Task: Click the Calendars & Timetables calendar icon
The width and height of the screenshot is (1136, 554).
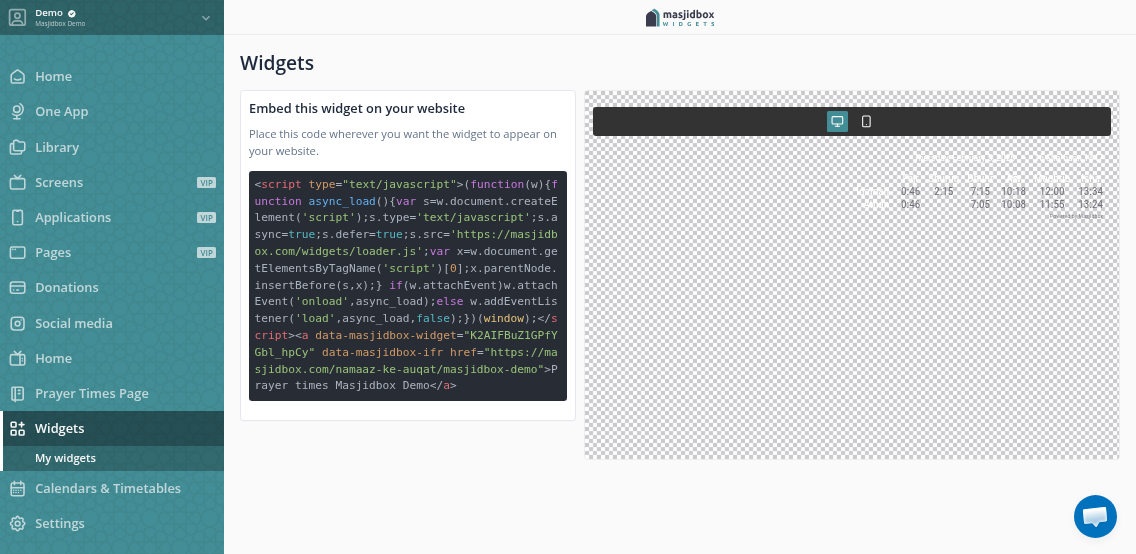Action: (x=17, y=489)
